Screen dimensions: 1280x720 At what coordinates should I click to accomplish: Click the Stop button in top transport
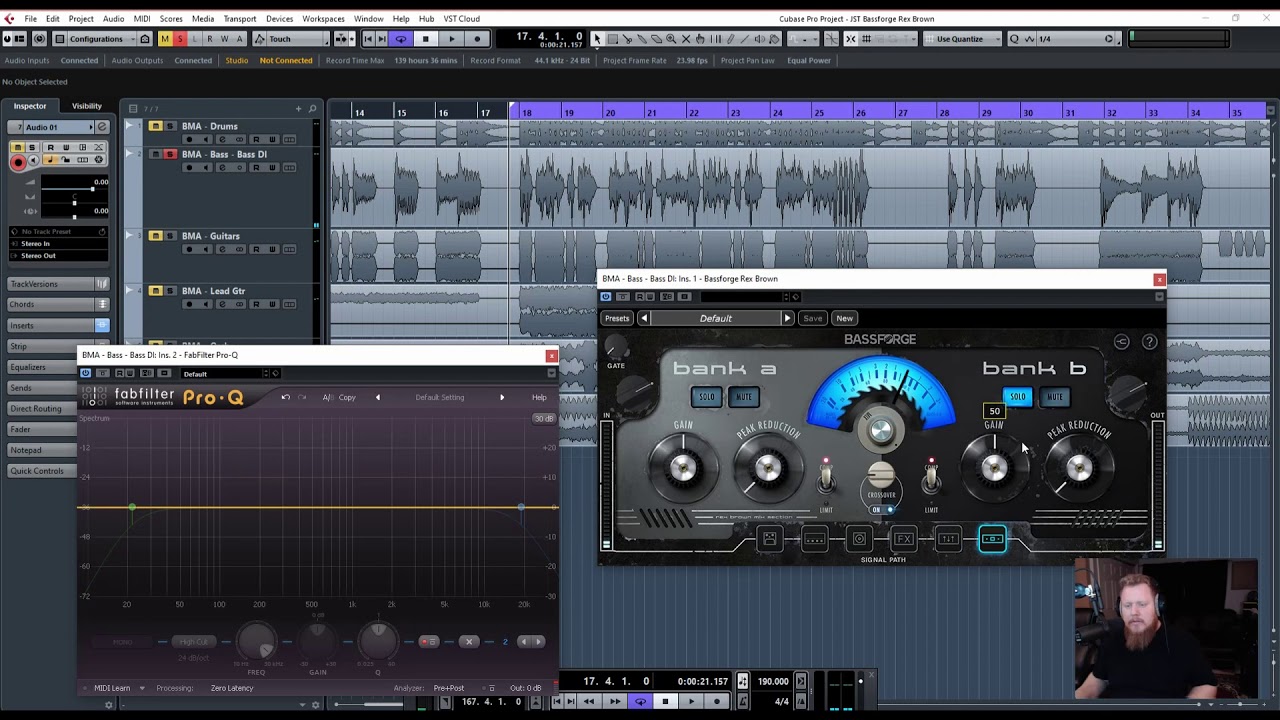click(426, 39)
